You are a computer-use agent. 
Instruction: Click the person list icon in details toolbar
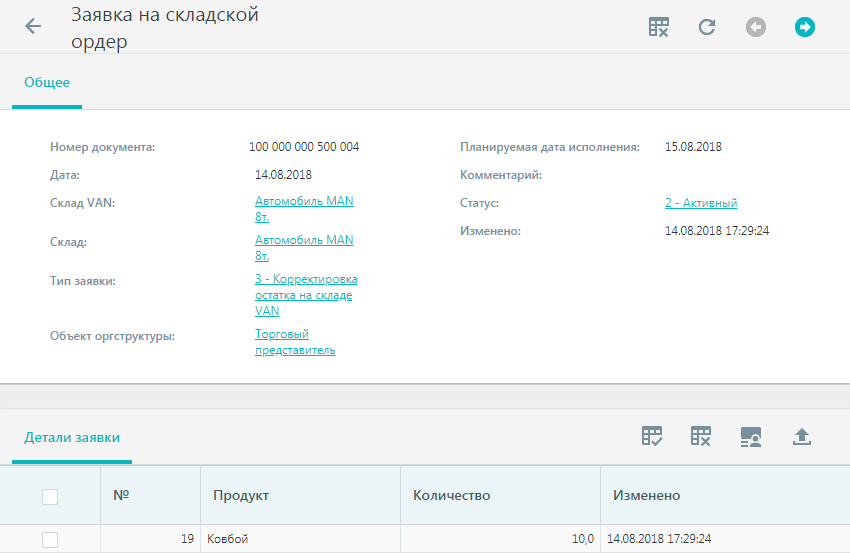[751, 436]
